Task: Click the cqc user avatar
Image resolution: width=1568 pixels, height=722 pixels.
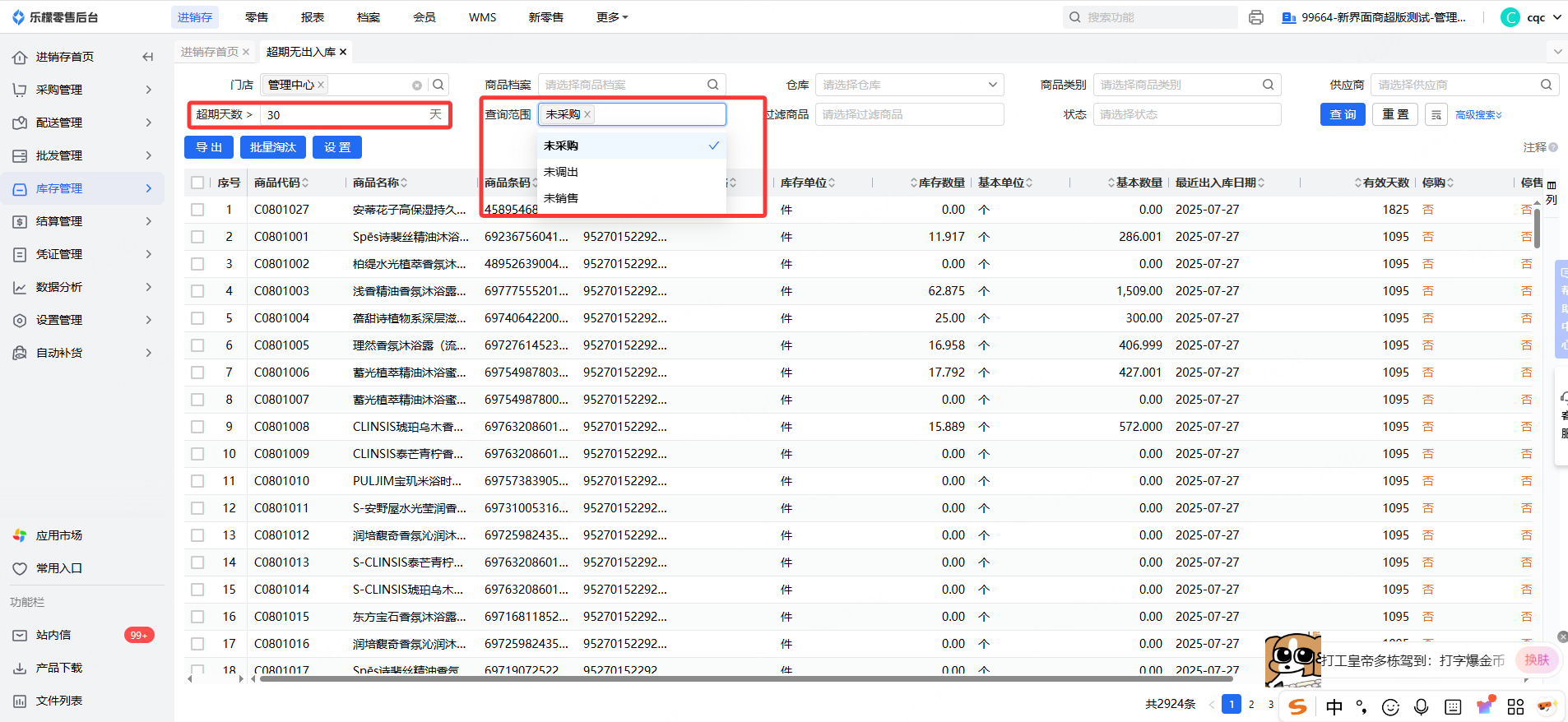Action: click(1510, 17)
